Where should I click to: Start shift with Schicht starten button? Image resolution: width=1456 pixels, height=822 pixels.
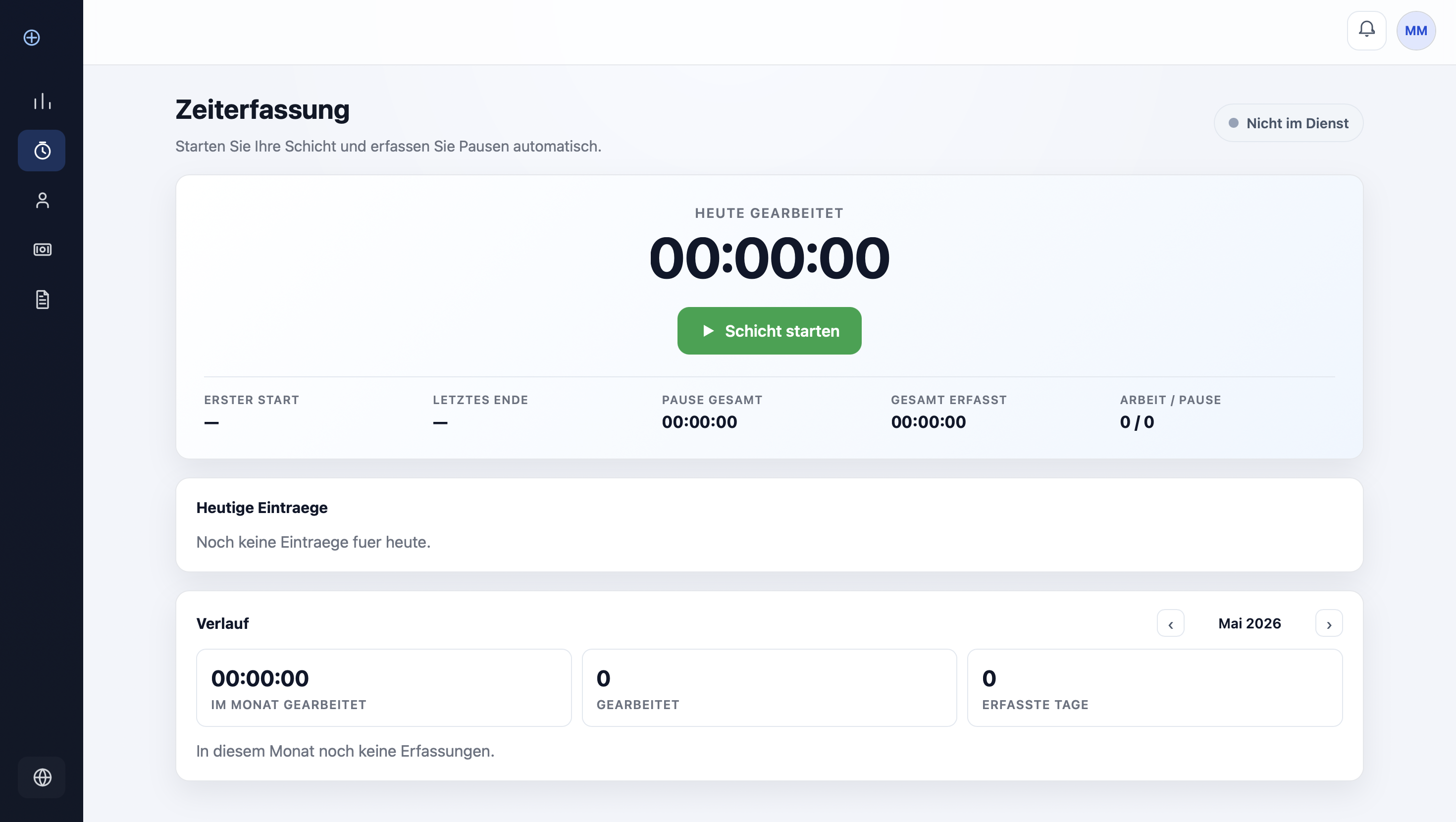pos(769,331)
